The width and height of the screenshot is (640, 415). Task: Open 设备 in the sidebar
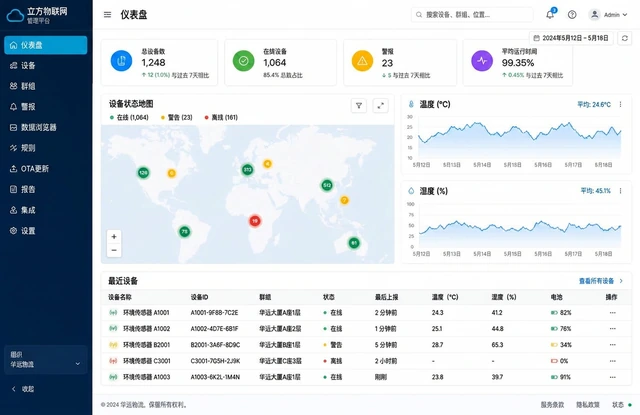pyautogui.click(x=46, y=65)
